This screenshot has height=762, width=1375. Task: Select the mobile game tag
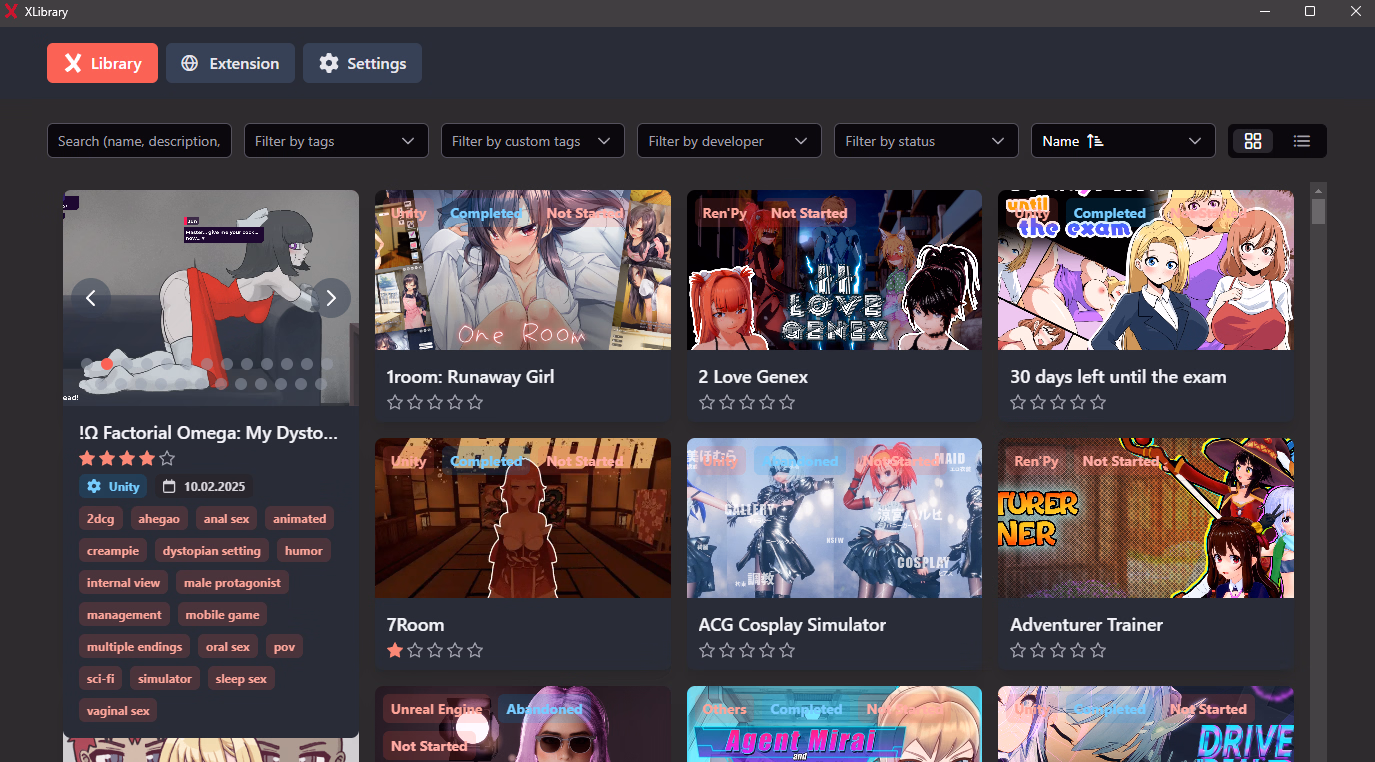click(x=222, y=615)
